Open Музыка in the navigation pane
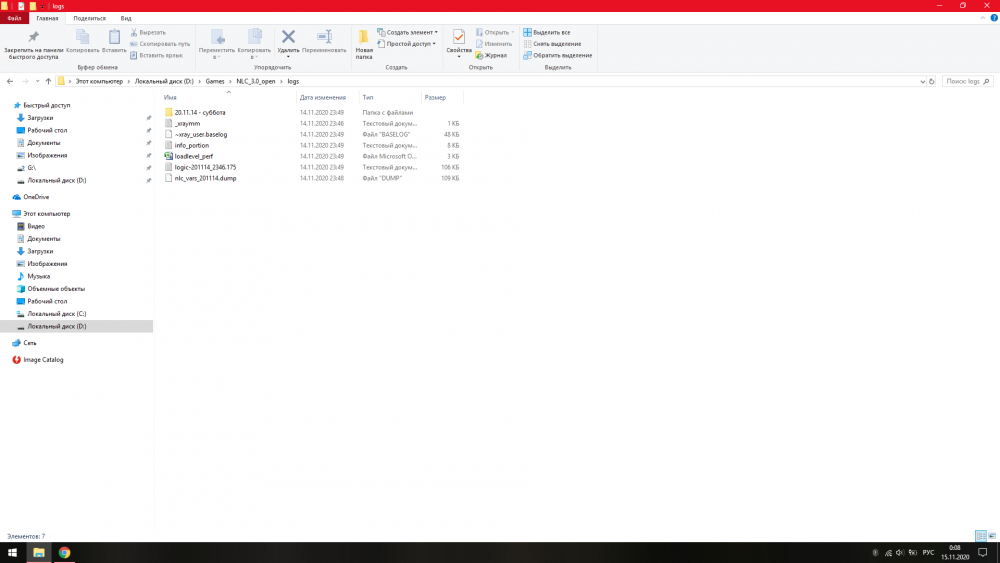Screen dimensions: 1000x563 pos(38,276)
